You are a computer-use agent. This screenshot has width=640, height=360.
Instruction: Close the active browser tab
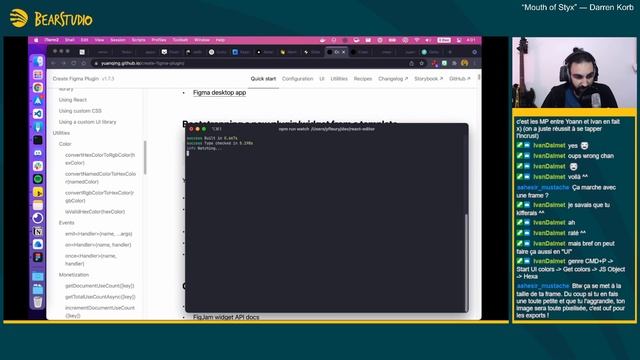[344, 52]
